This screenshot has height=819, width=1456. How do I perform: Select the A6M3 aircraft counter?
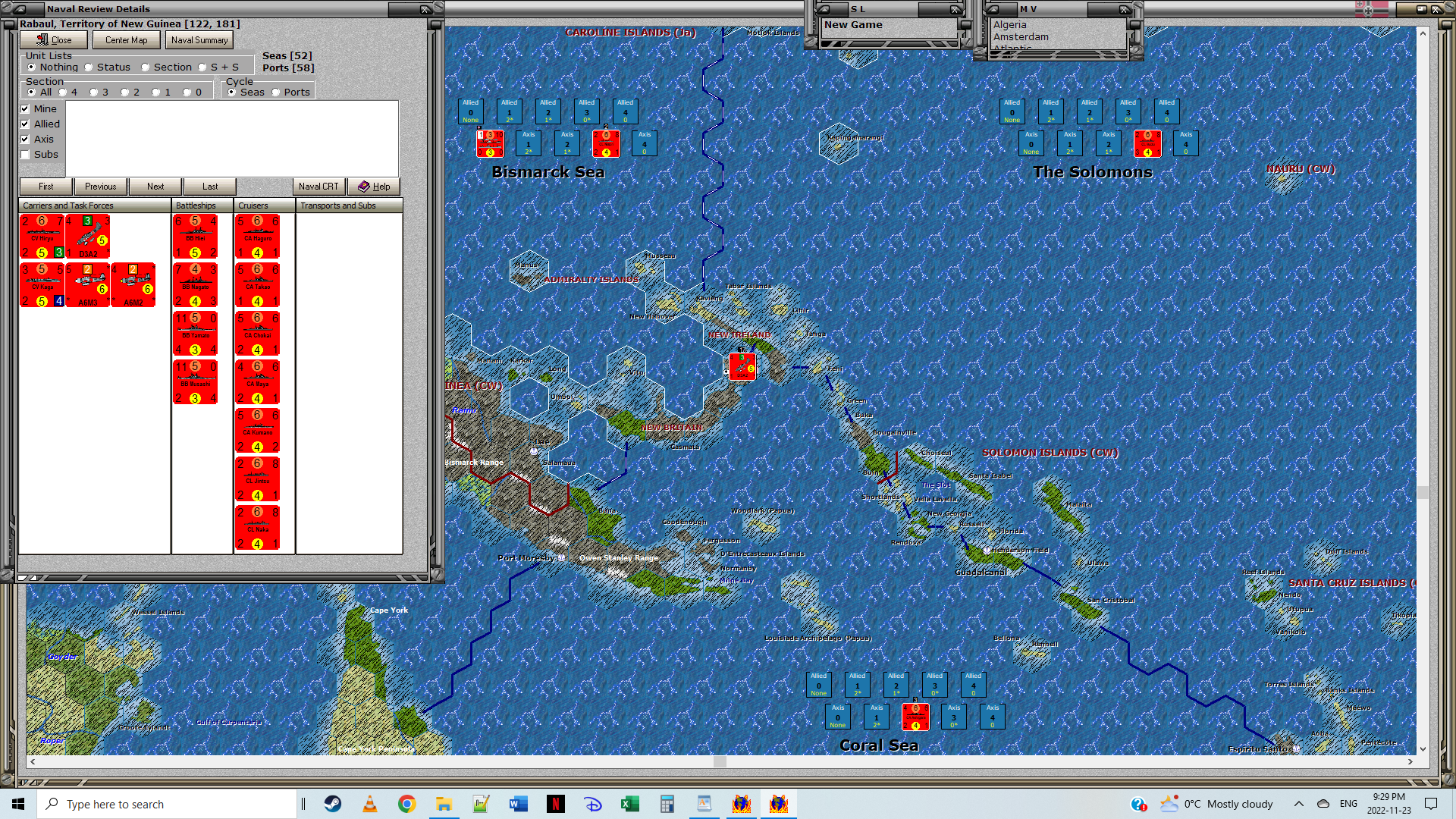88,285
